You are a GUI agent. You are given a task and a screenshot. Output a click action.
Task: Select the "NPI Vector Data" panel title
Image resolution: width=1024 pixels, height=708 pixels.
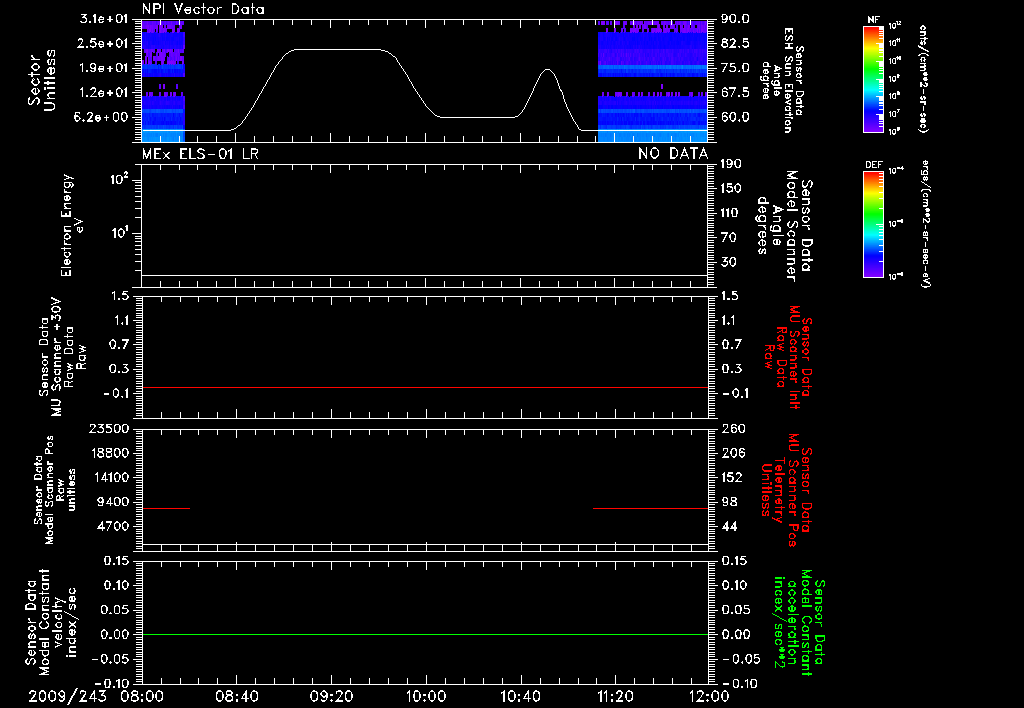point(203,9)
